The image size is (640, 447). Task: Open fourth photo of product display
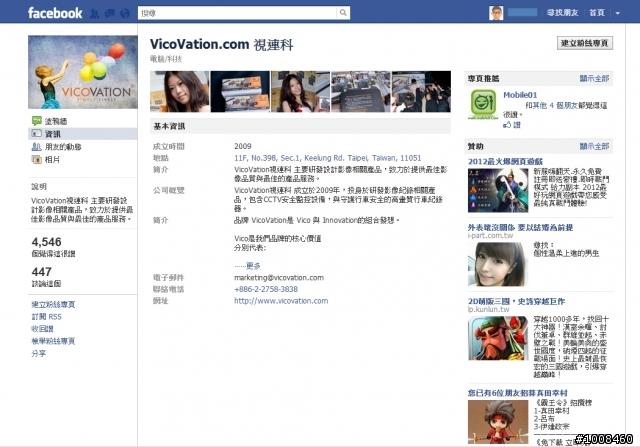coord(361,91)
